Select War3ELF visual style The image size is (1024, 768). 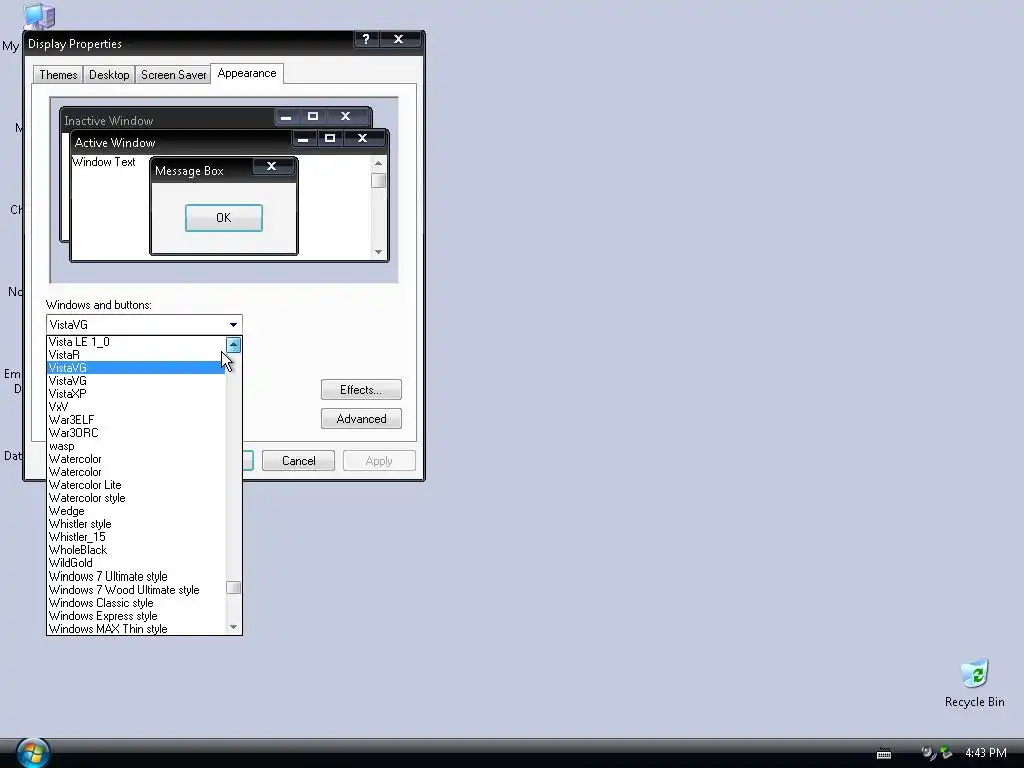(x=136, y=420)
